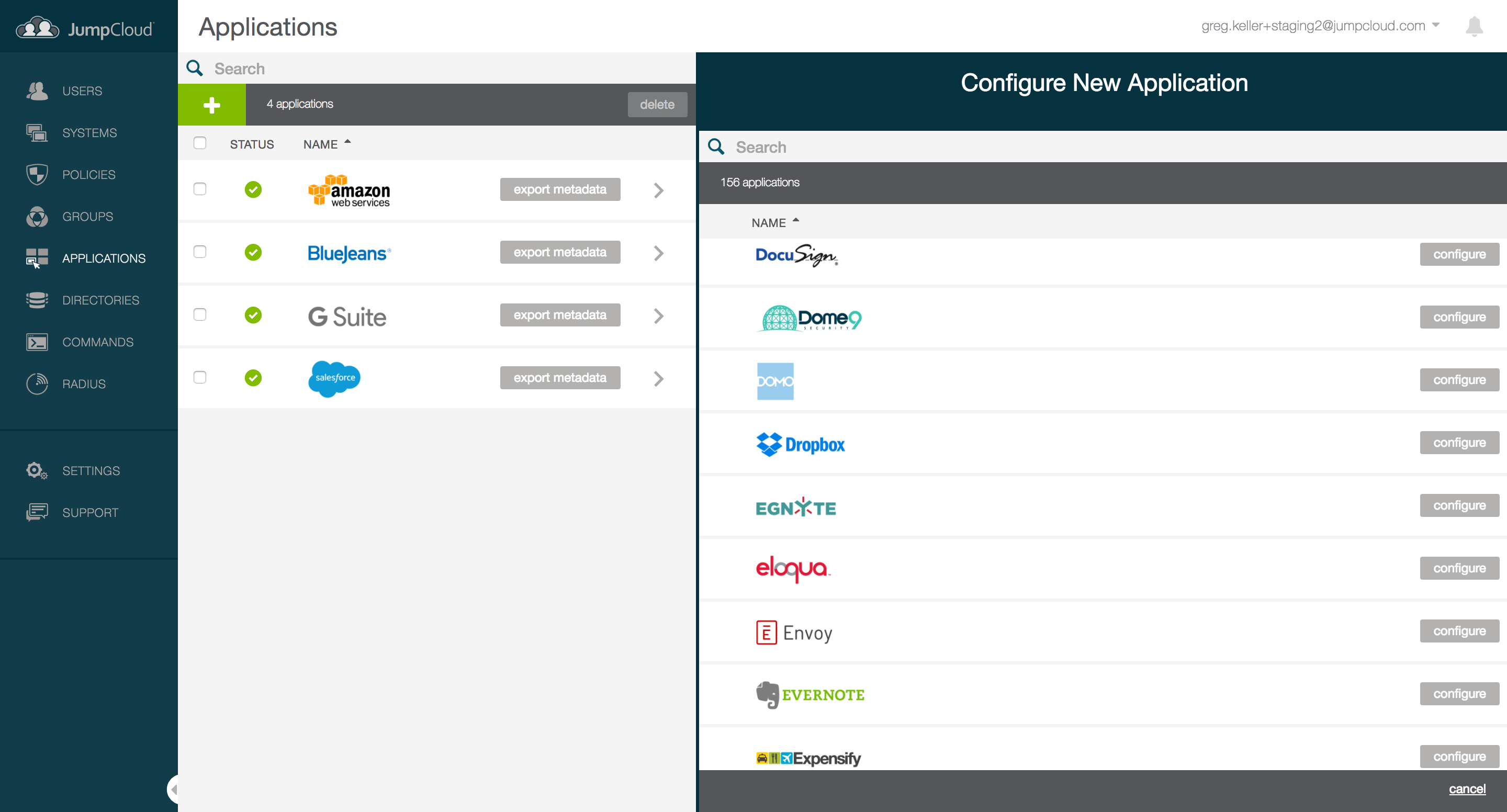
Task: Click the cancel link
Action: pyautogui.click(x=1466, y=789)
